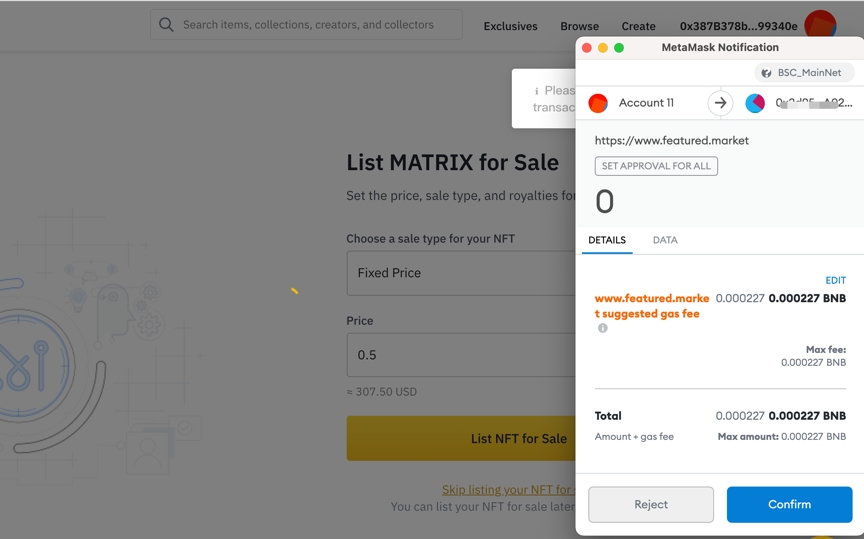Click the Account 11 avatar icon
The height and width of the screenshot is (539, 864).
click(598, 103)
